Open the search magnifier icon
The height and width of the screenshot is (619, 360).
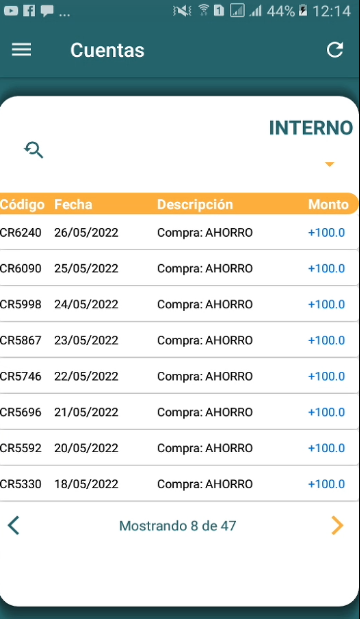tap(34, 150)
